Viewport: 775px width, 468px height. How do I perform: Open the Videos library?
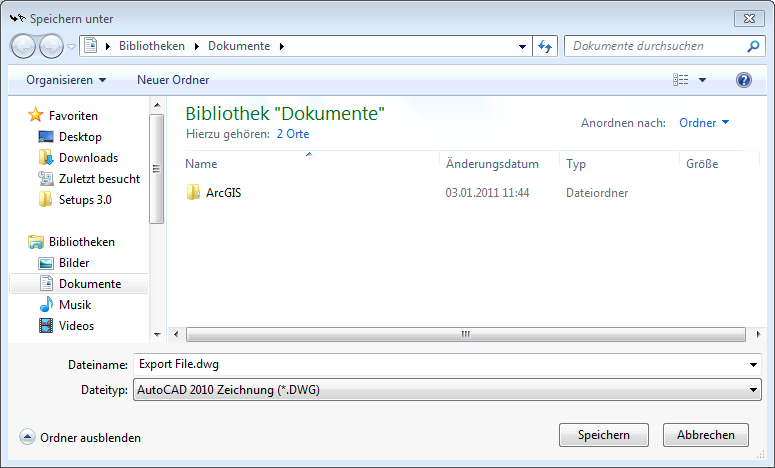coord(77,326)
